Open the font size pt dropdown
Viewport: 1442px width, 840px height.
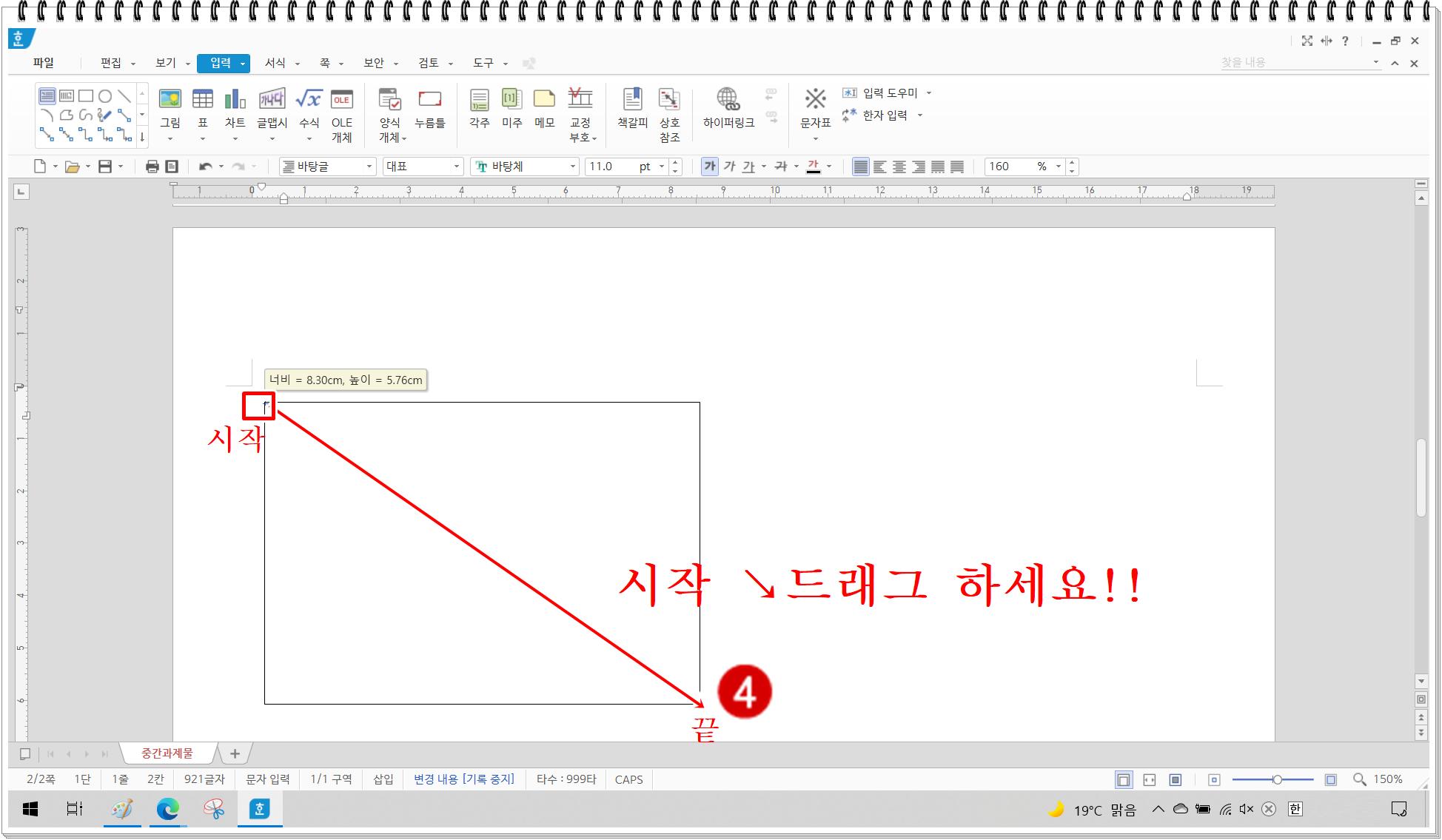click(x=662, y=167)
